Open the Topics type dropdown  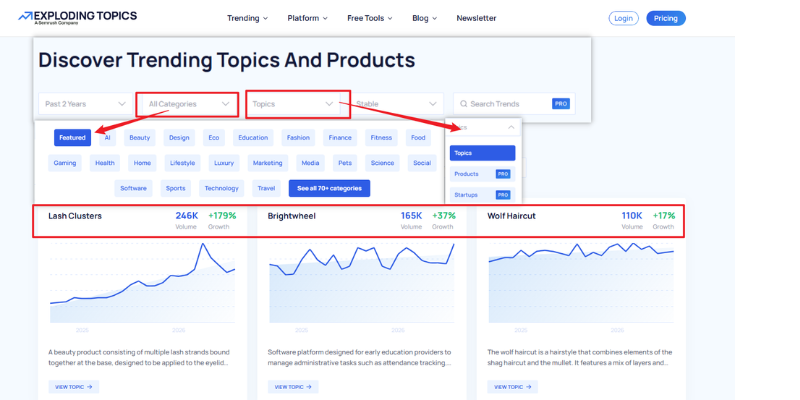point(293,104)
